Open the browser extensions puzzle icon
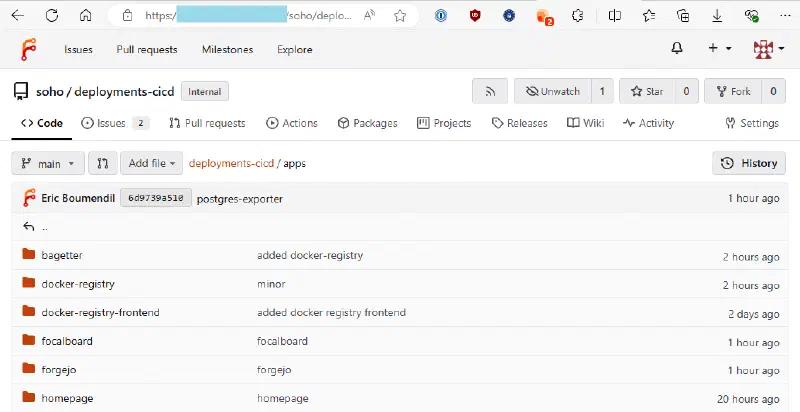The image size is (800, 412). point(578,16)
